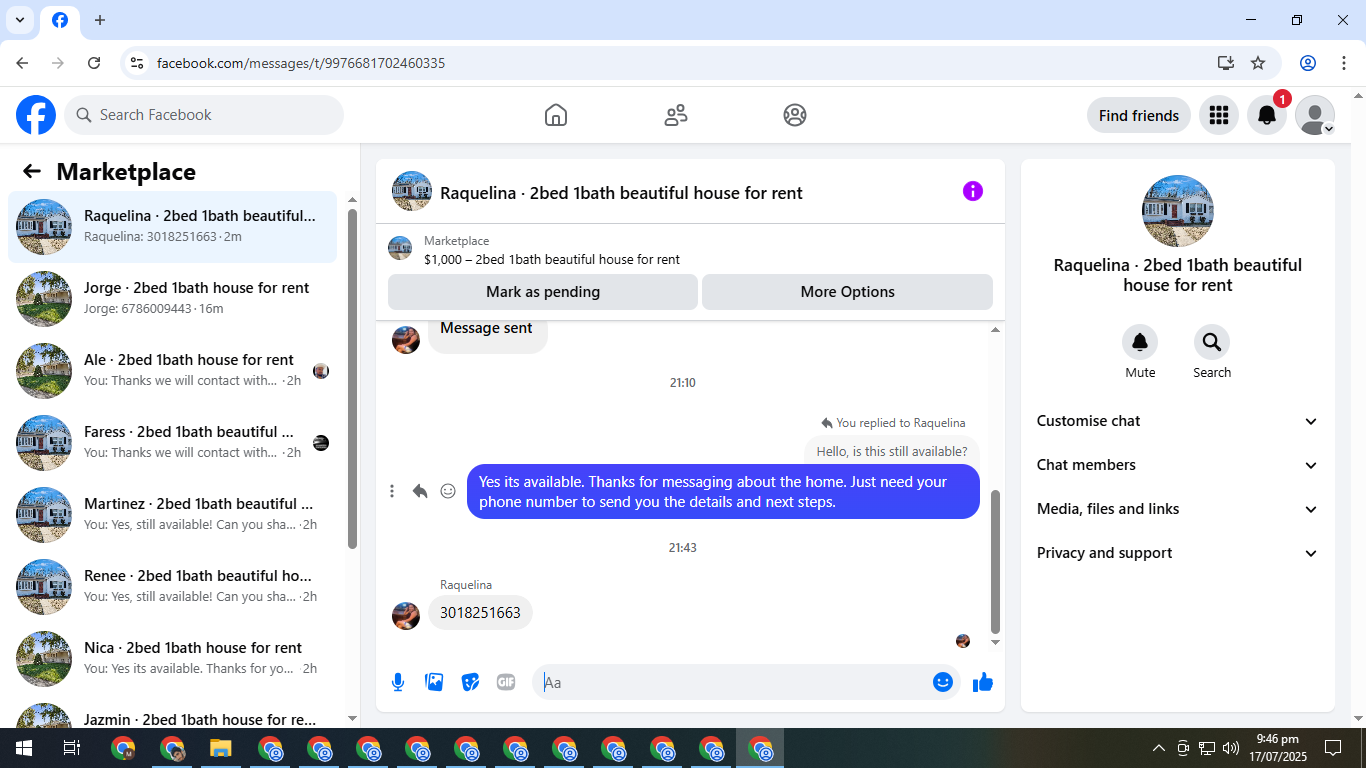Open the emoji picker in message box
Image resolution: width=1366 pixels, height=768 pixels.
942,682
